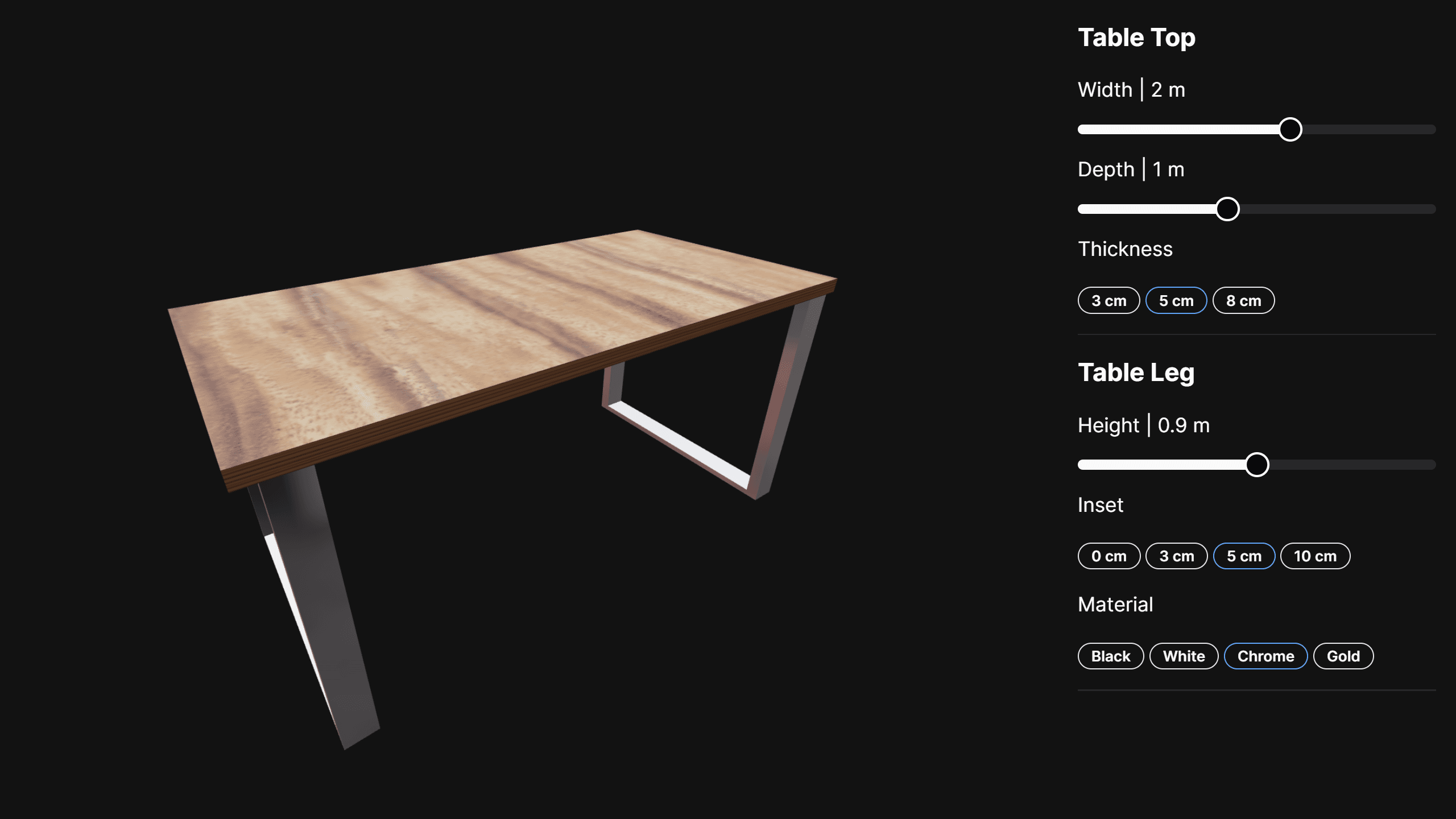The width and height of the screenshot is (1456, 819).
Task: Select the White material button
Action: [1184, 655]
